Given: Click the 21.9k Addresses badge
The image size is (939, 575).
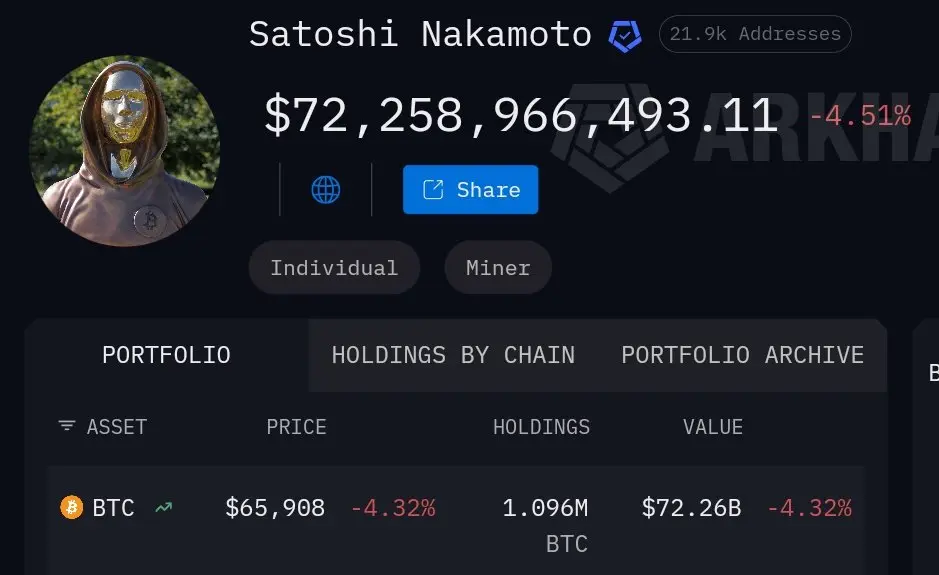Looking at the screenshot, I should tap(755, 34).
